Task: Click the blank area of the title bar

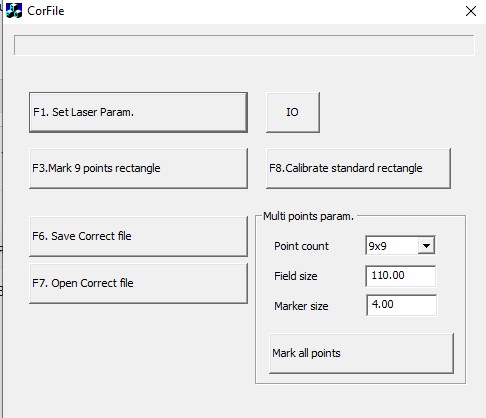Action: pos(260,11)
